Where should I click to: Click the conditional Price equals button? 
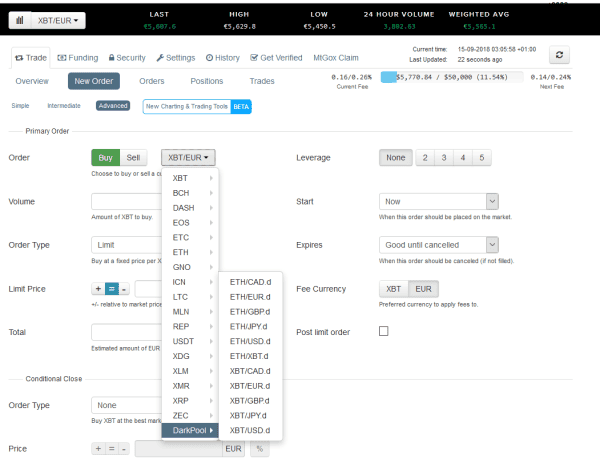(111, 449)
